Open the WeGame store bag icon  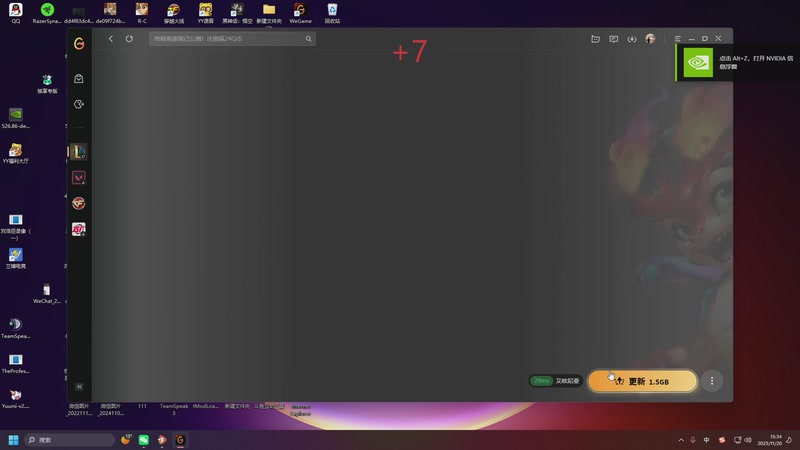click(x=79, y=79)
